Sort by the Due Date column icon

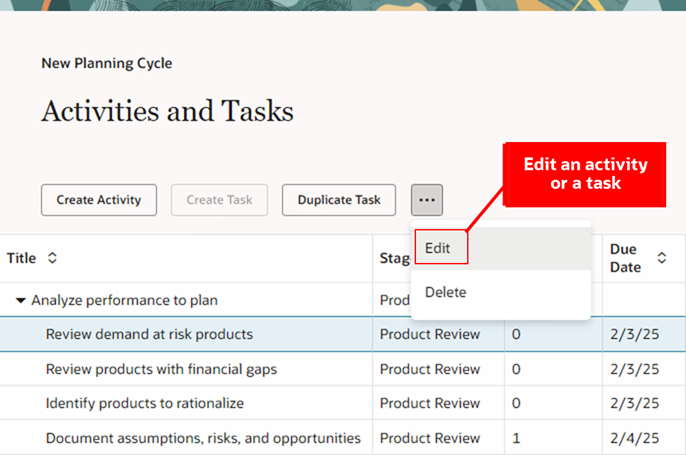coord(661,258)
